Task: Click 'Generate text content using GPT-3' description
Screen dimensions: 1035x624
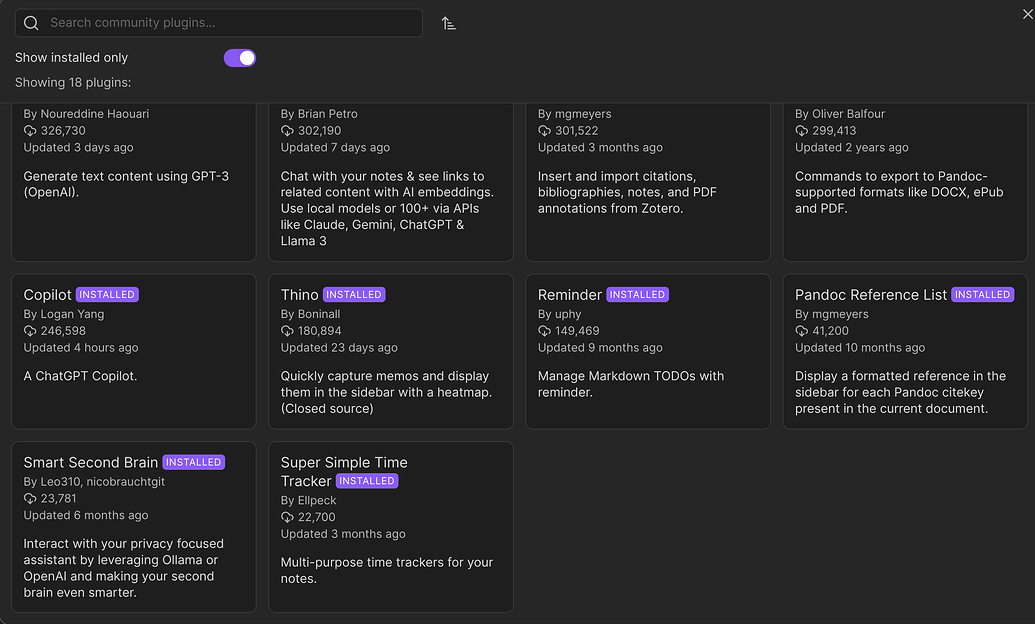Action: (x=126, y=184)
